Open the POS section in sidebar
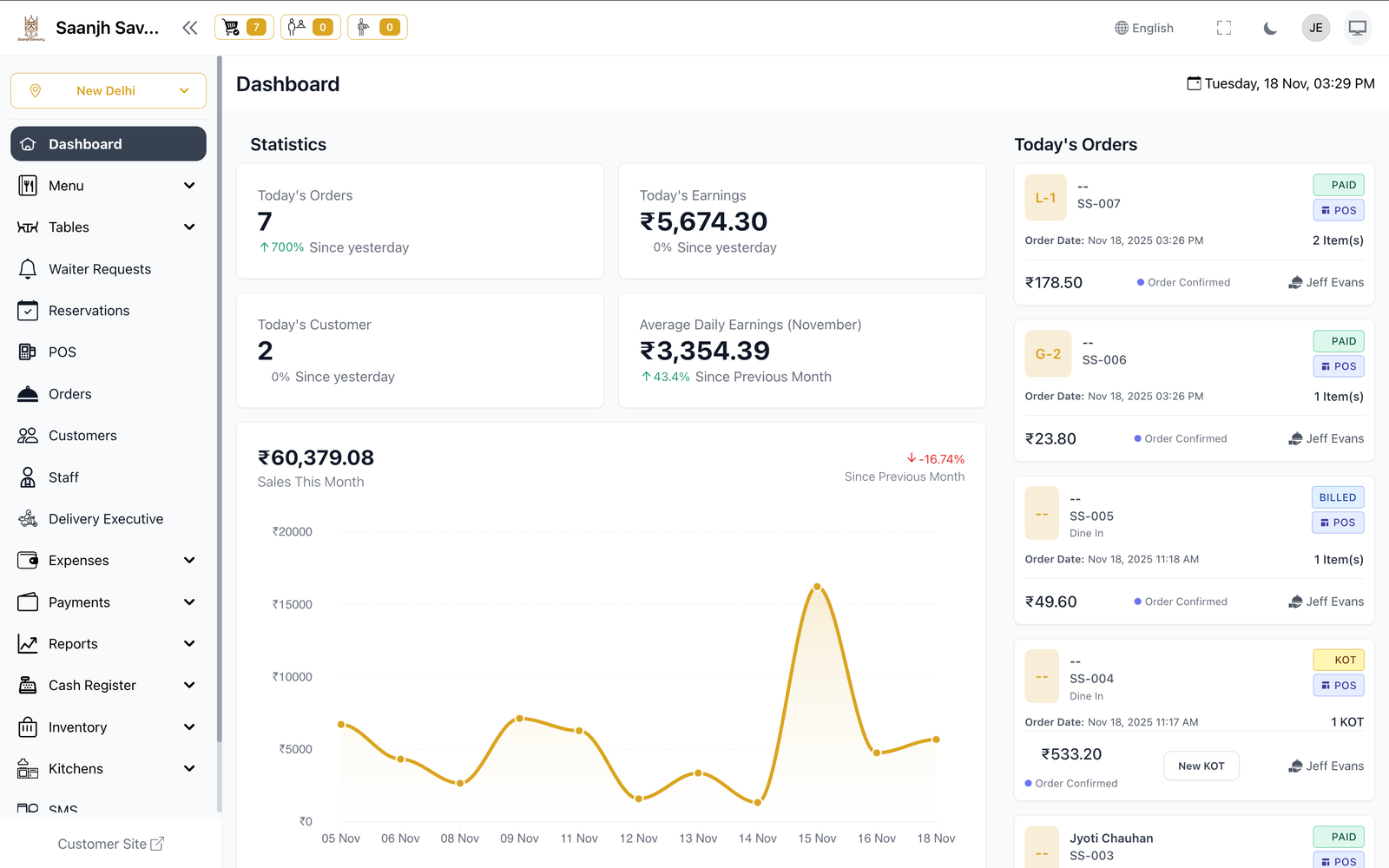This screenshot has width=1389, height=868. tap(62, 352)
